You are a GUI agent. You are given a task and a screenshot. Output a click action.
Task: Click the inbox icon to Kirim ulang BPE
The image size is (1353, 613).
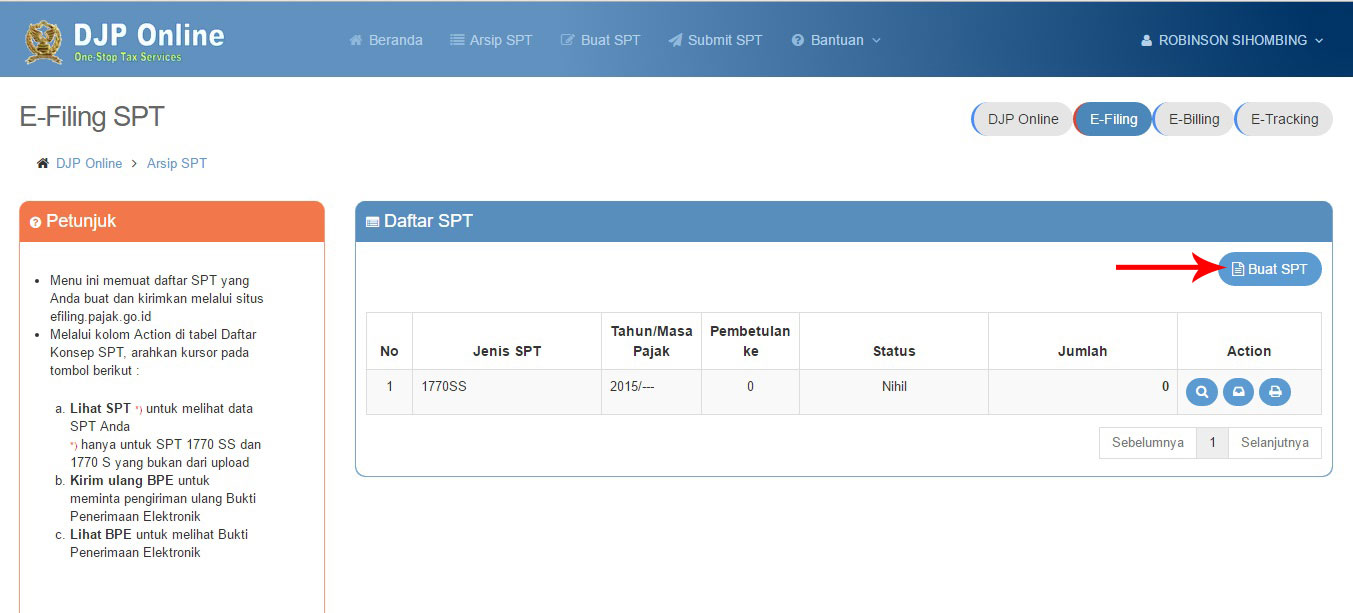tap(1238, 392)
